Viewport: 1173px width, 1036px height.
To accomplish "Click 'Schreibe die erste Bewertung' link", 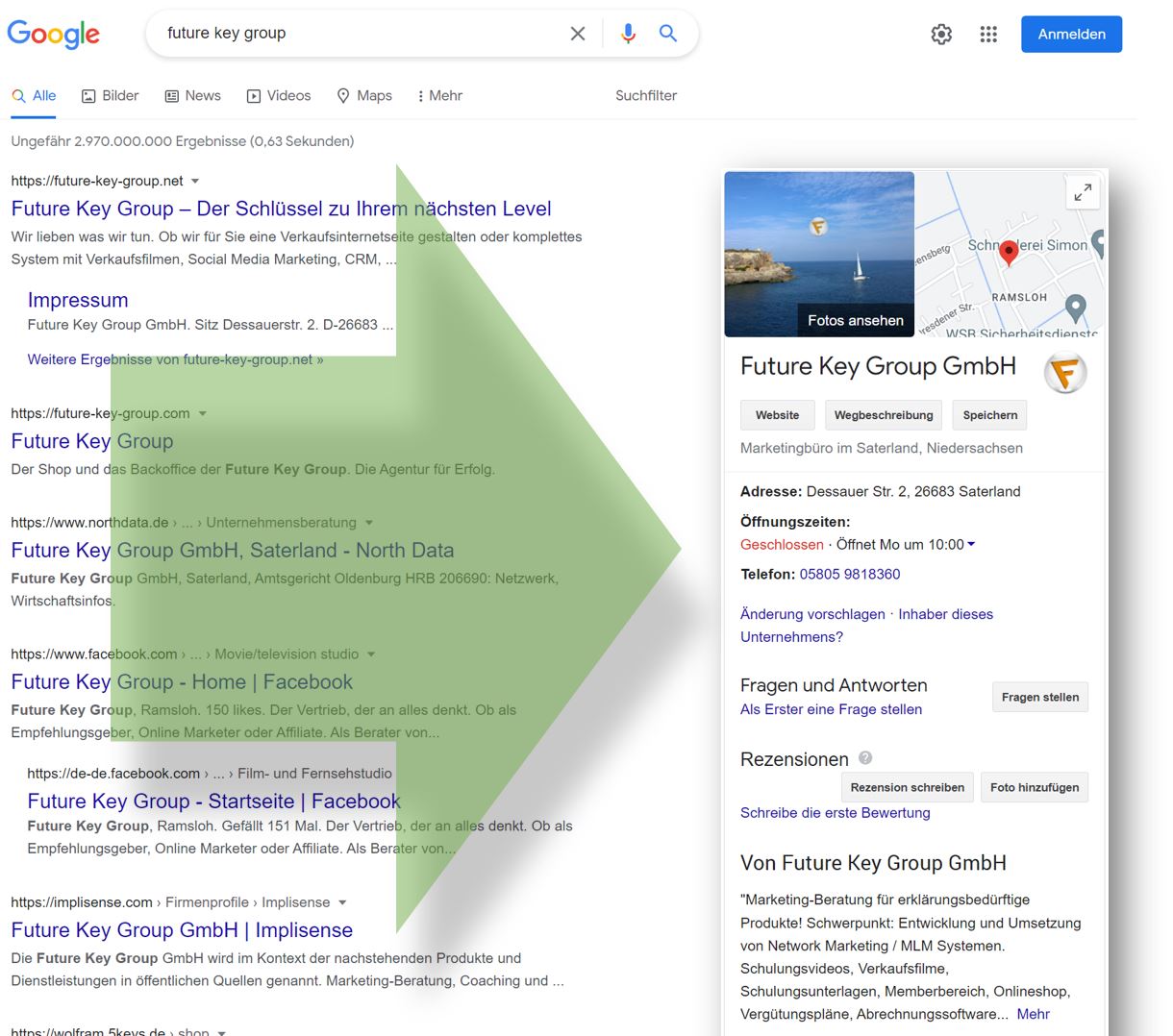I will point(836,813).
